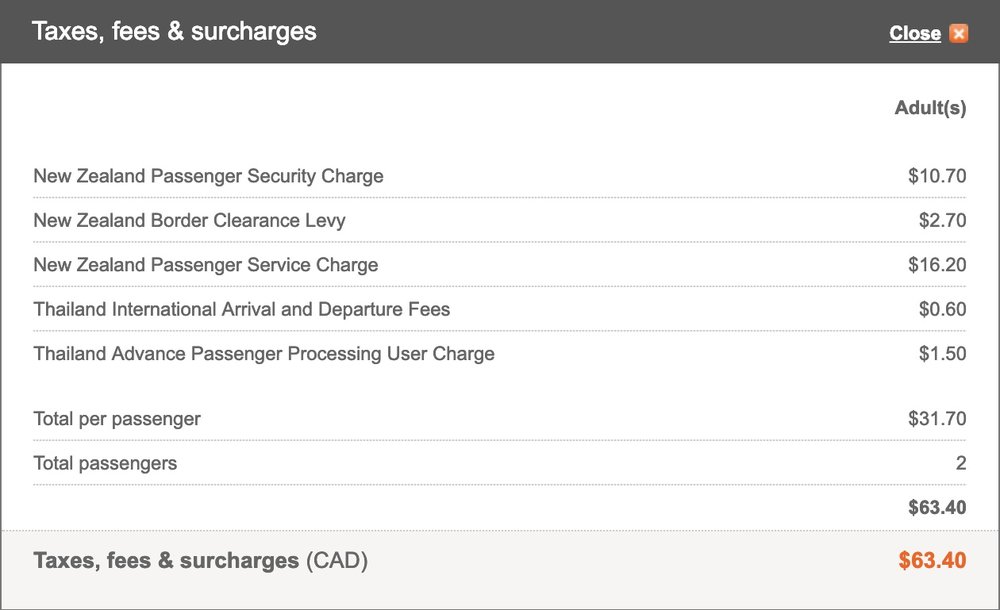Click the $1.50 processing charge amount

click(942, 353)
